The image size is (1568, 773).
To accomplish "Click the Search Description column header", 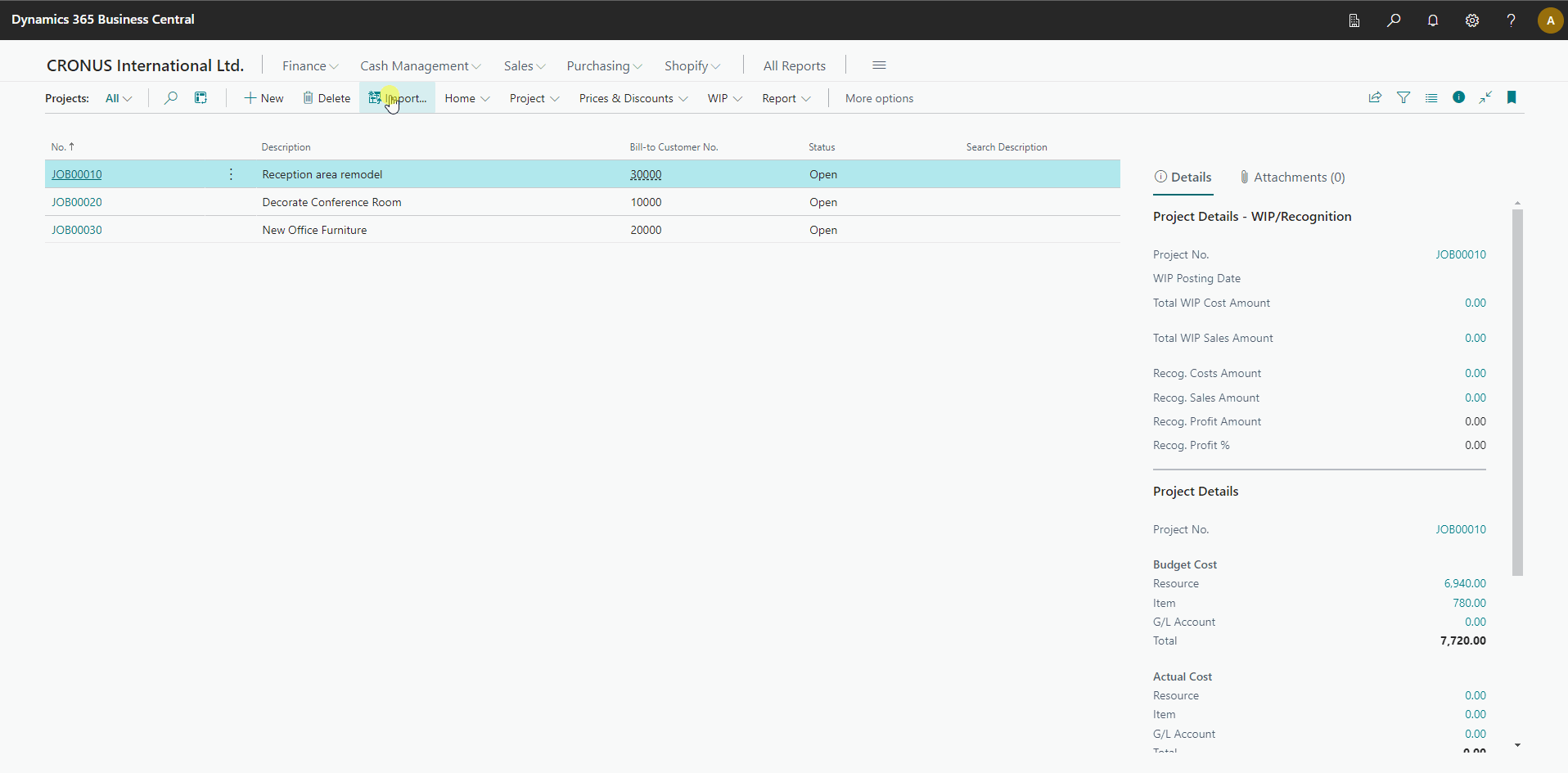I will point(1007,147).
